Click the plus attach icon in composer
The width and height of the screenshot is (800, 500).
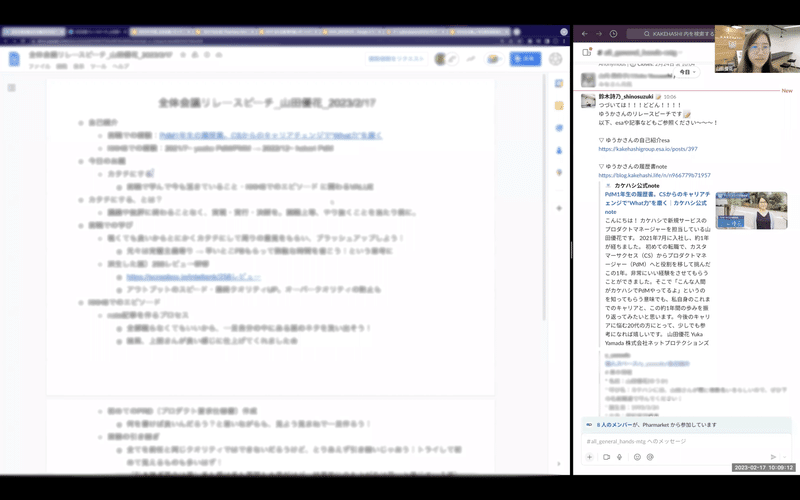(x=589, y=457)
